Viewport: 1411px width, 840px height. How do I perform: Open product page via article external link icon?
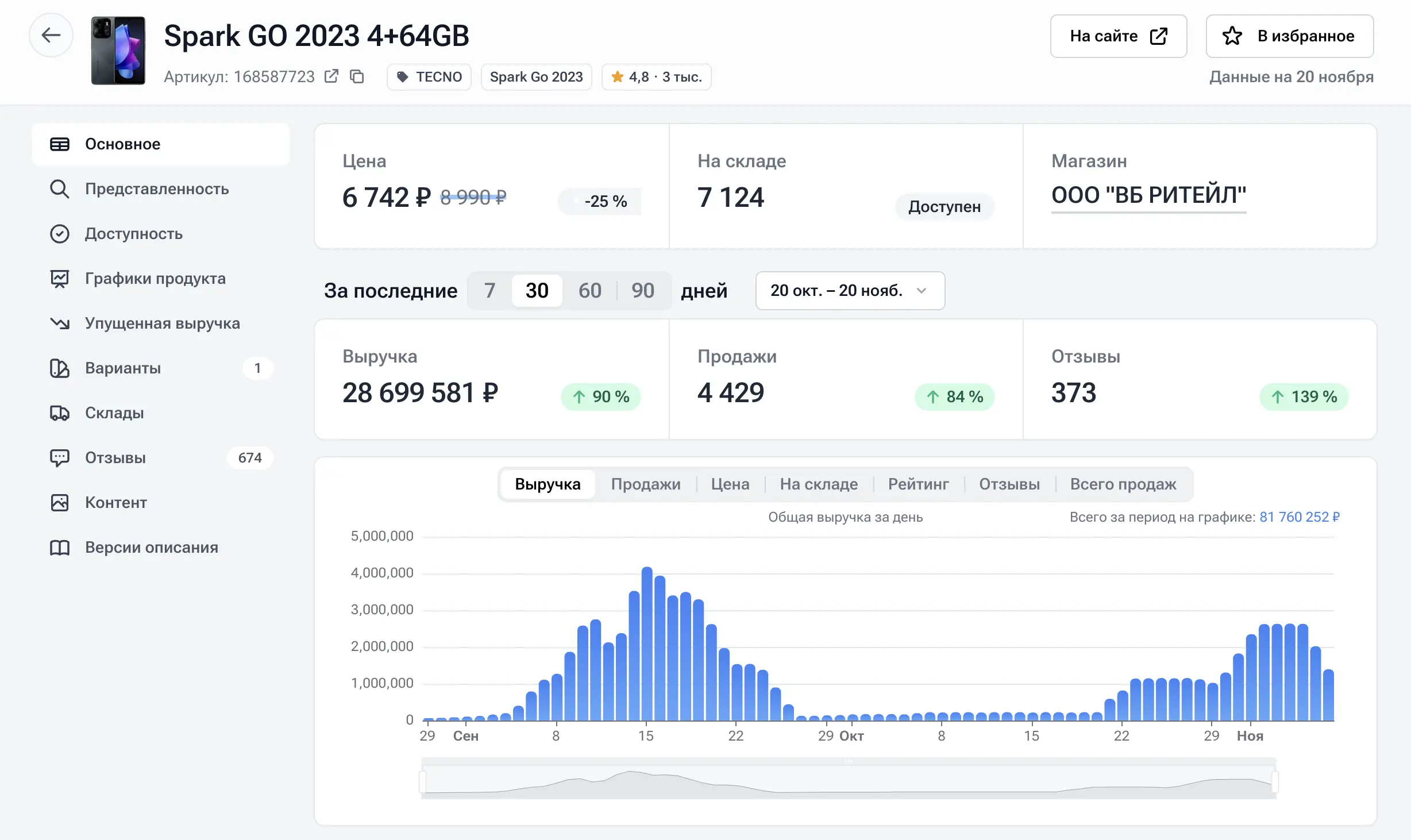click(x=331, y=76)
